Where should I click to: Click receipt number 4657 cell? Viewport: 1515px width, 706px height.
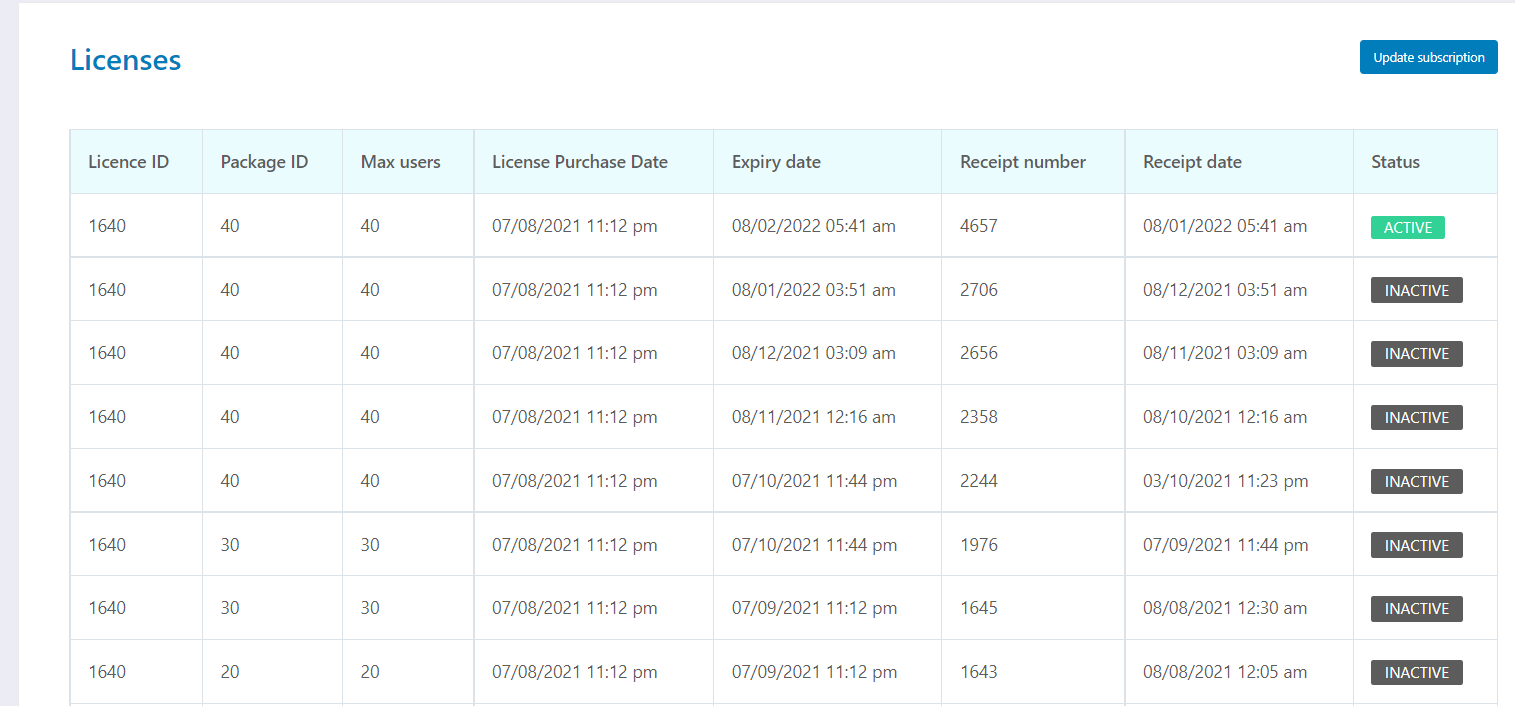coord(978,226)
